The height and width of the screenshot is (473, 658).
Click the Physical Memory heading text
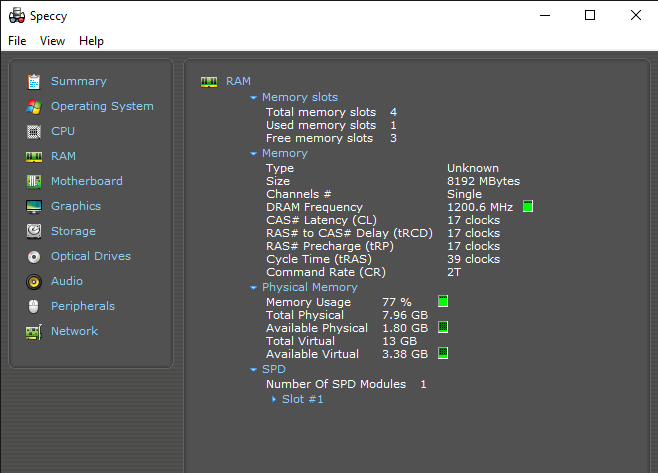(310, 287)
